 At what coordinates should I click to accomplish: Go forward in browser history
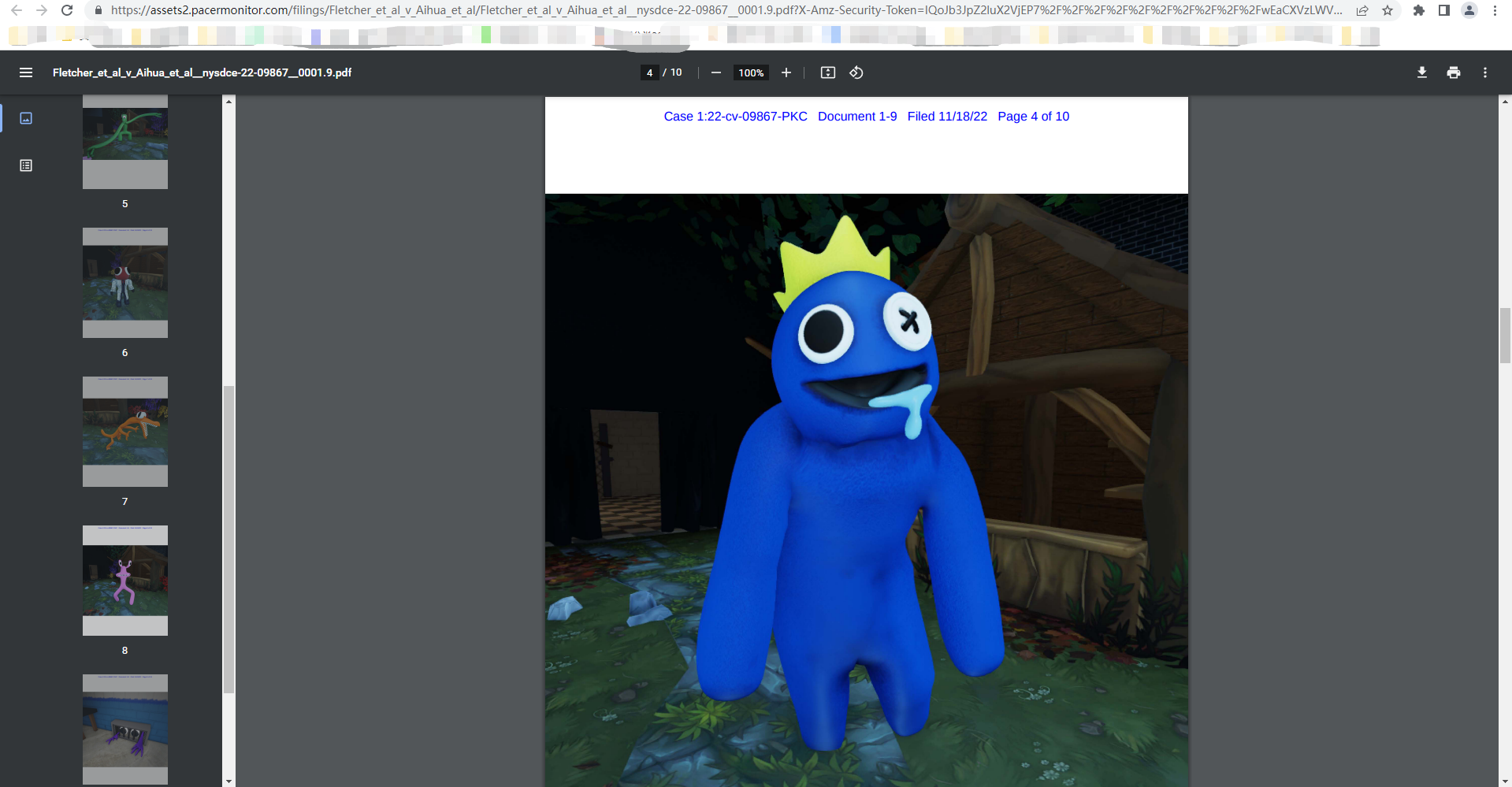point(42,11)
